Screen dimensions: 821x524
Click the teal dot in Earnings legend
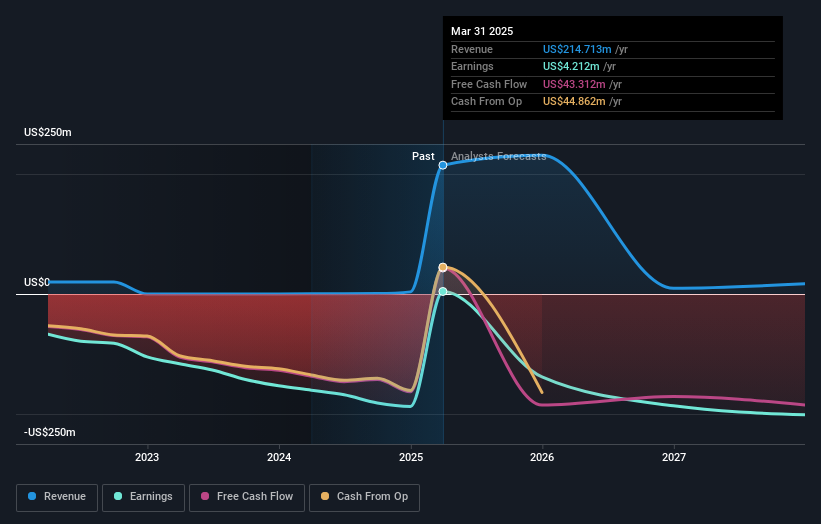[x=118, y=496]
